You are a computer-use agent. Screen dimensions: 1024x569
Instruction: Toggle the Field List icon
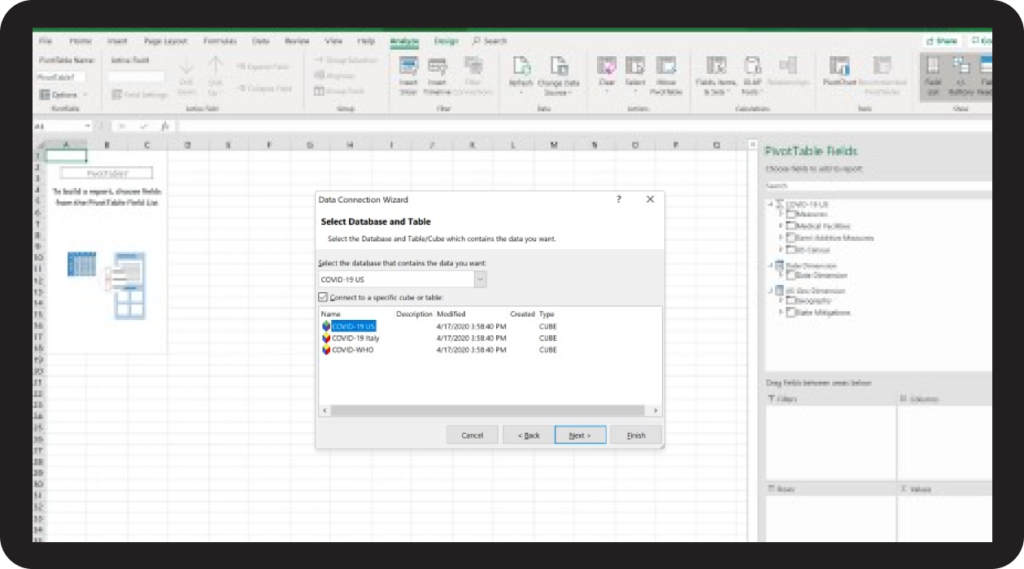[x=933, y=67]
